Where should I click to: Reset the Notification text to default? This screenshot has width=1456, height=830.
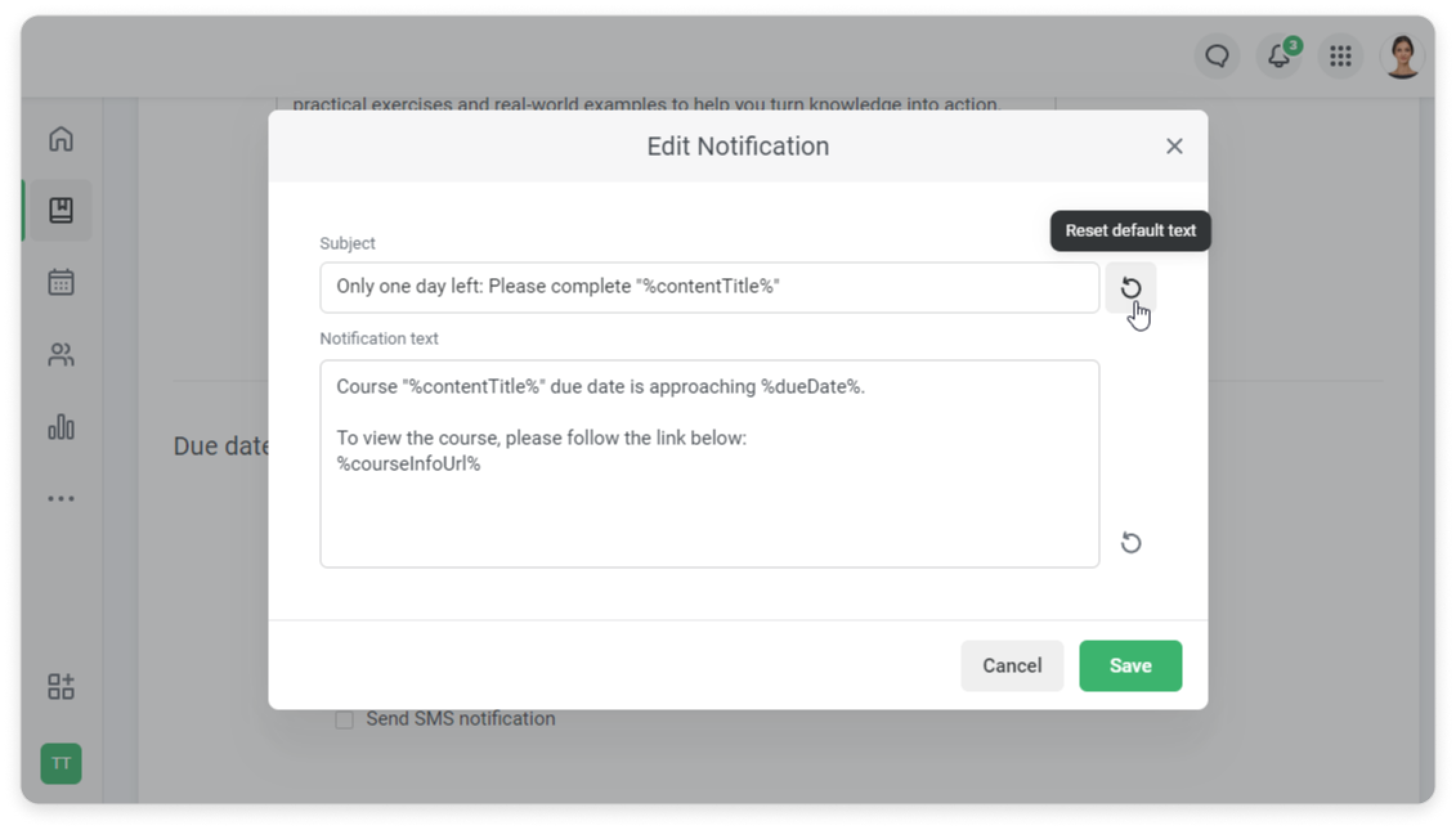1131,543
